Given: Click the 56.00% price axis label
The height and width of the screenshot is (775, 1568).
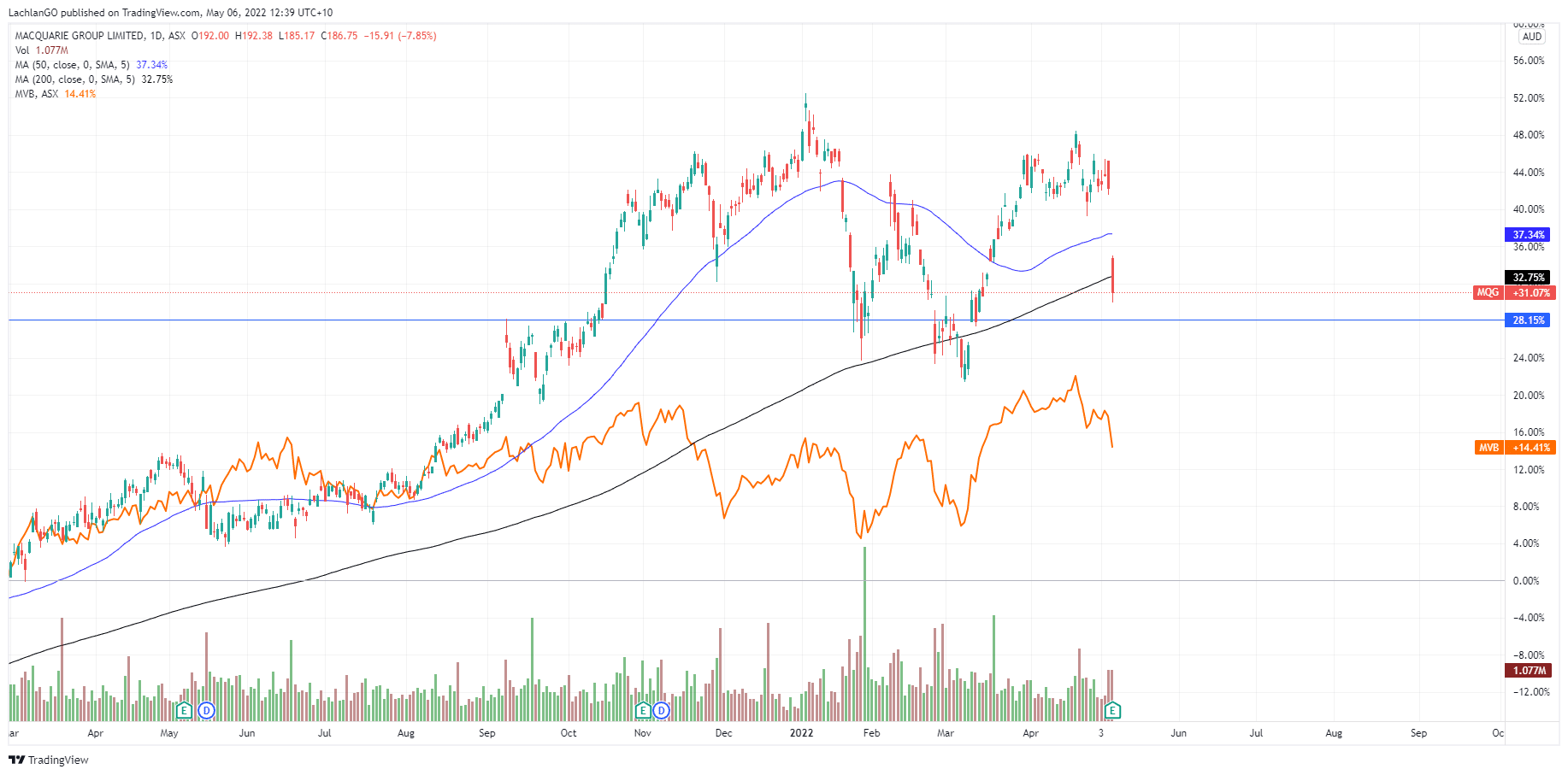Looking at the screenshot, I should 1529,61.
